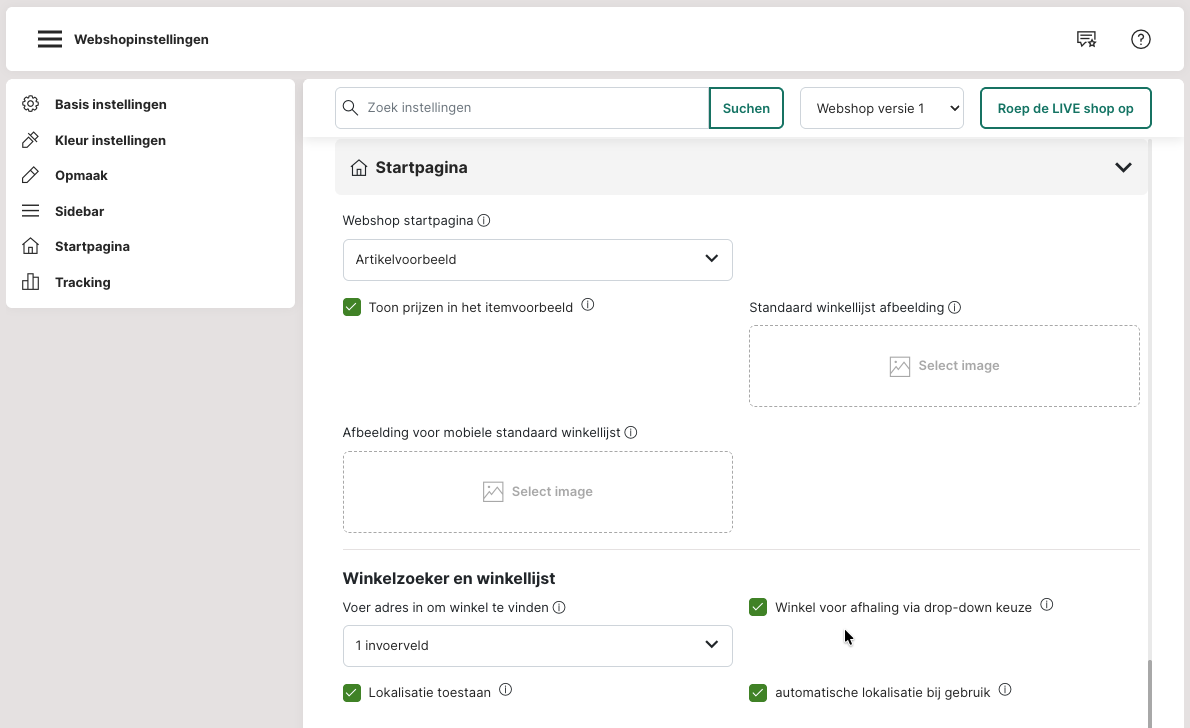
Task: Click Roep de LIVE shop op button
Action: pos(1065,108)
